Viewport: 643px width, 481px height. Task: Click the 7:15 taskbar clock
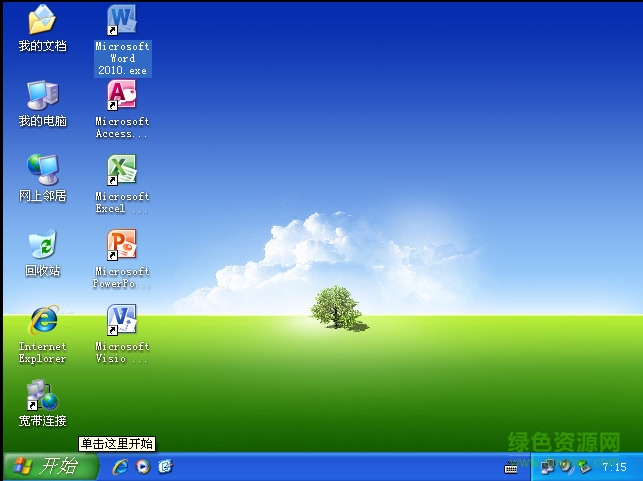[x=614, y=467]
